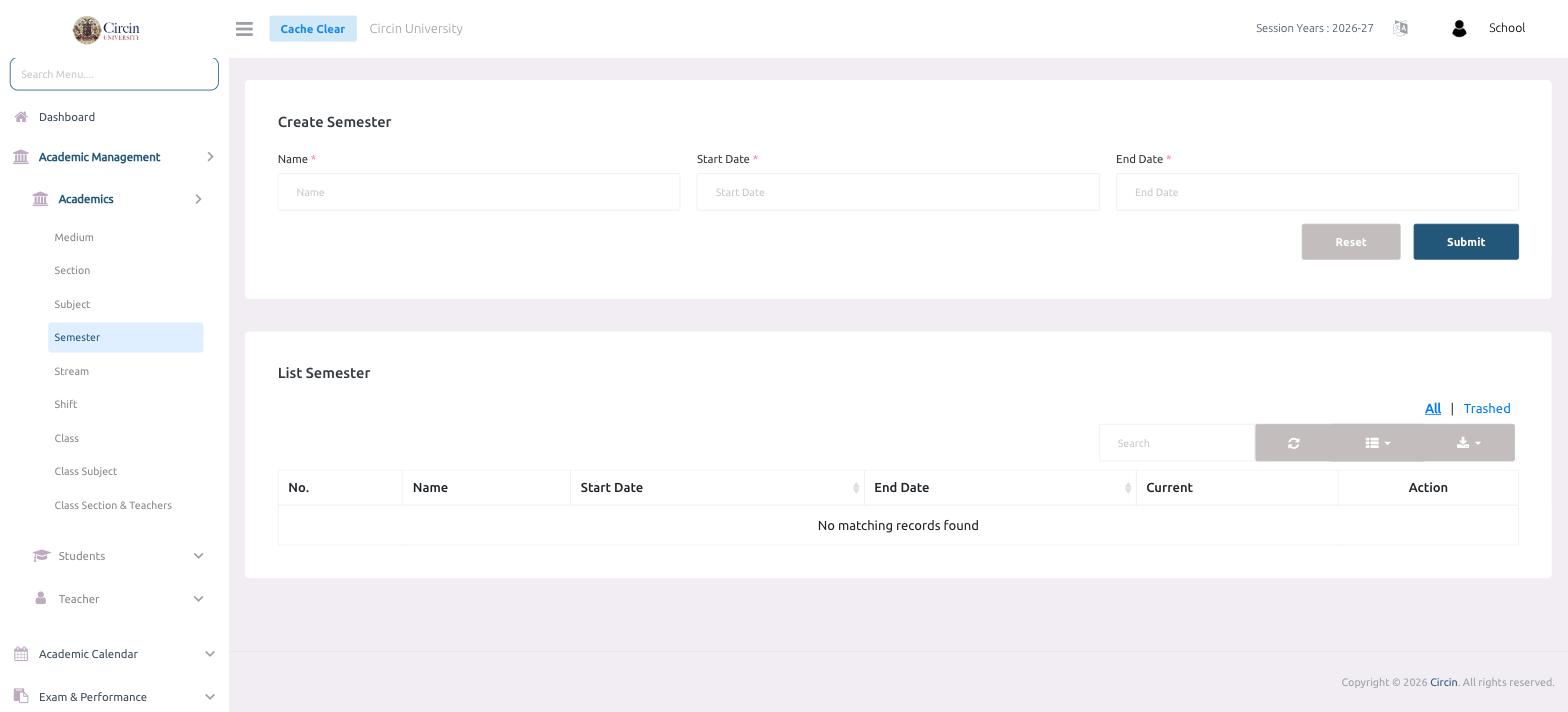Click the Cache Clear button

tap(313, 29)
